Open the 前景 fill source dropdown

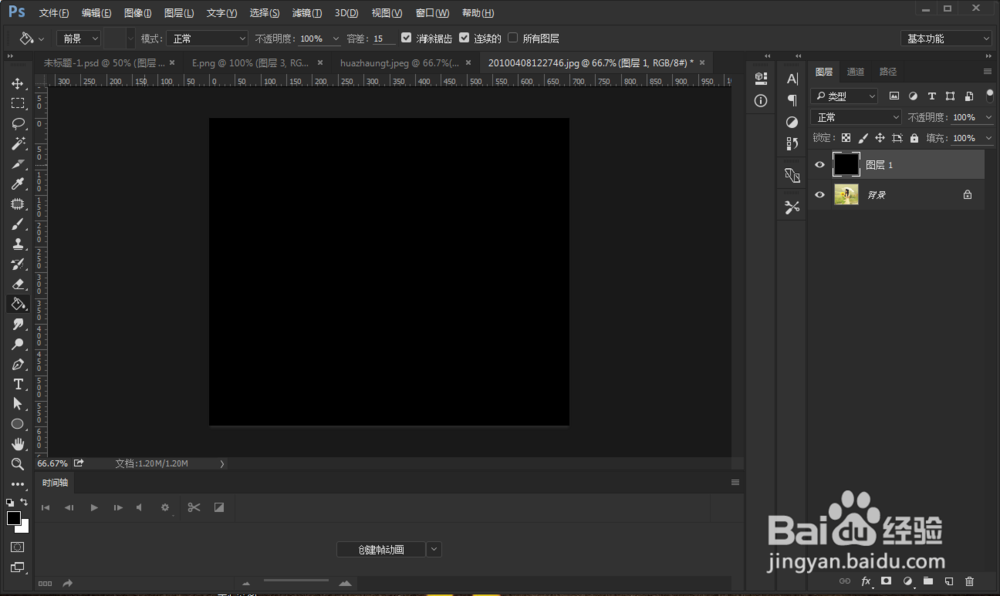click(79, 38)
